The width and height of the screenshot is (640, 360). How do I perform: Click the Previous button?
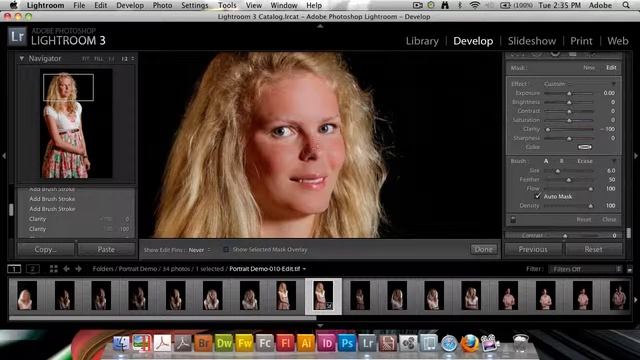click(533, 249)
